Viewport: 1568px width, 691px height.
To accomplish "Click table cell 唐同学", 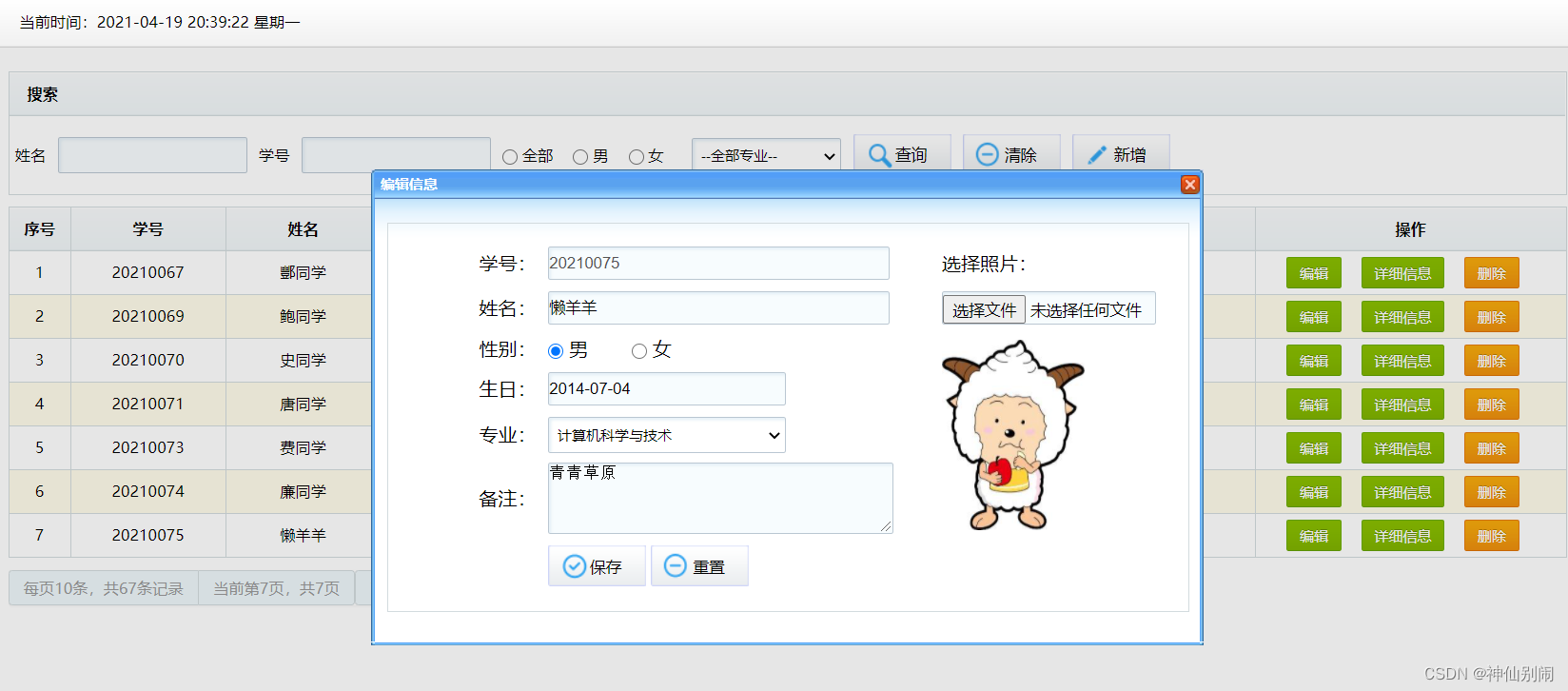I will (x=303, y=404).
